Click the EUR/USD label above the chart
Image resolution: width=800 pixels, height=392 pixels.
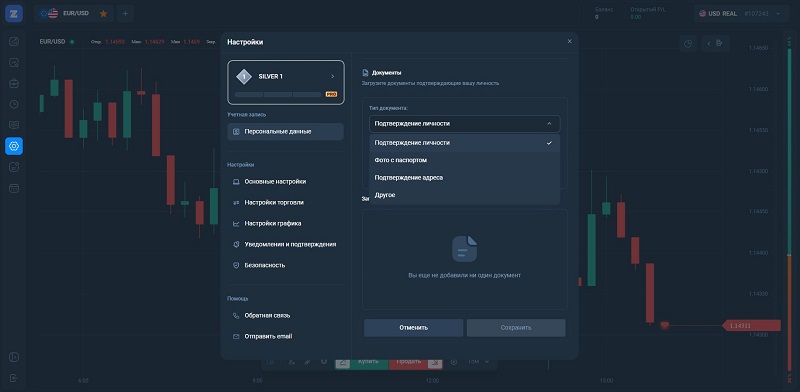tap(53, 42)
